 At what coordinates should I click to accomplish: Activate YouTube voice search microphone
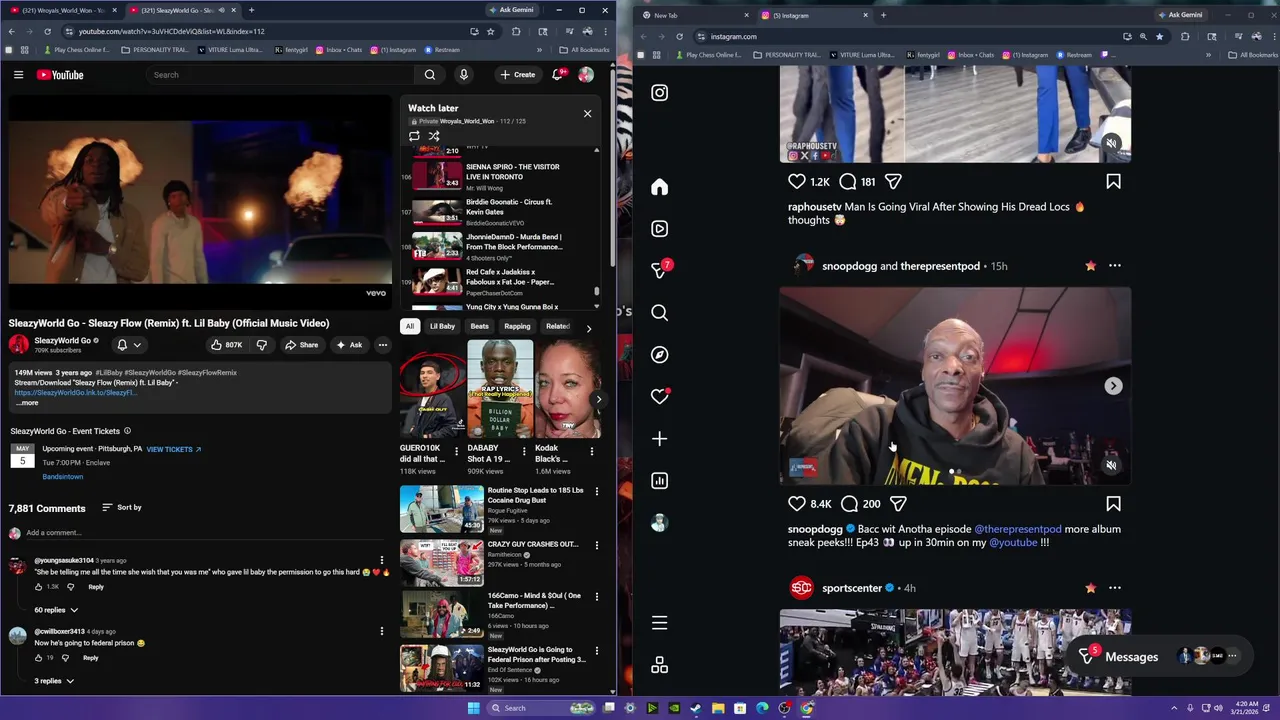[463, 75]
